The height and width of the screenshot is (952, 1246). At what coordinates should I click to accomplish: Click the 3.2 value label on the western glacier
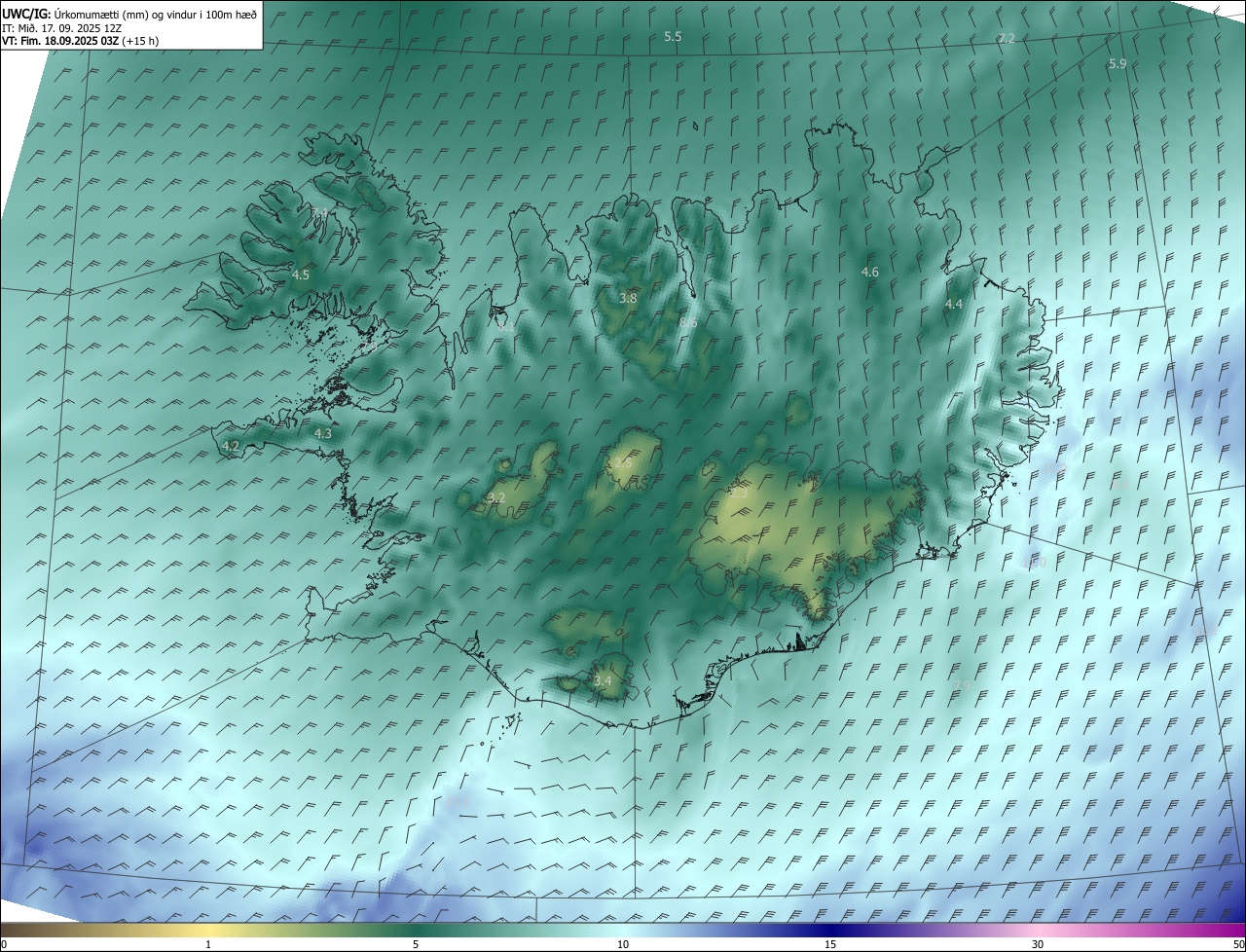495,497
